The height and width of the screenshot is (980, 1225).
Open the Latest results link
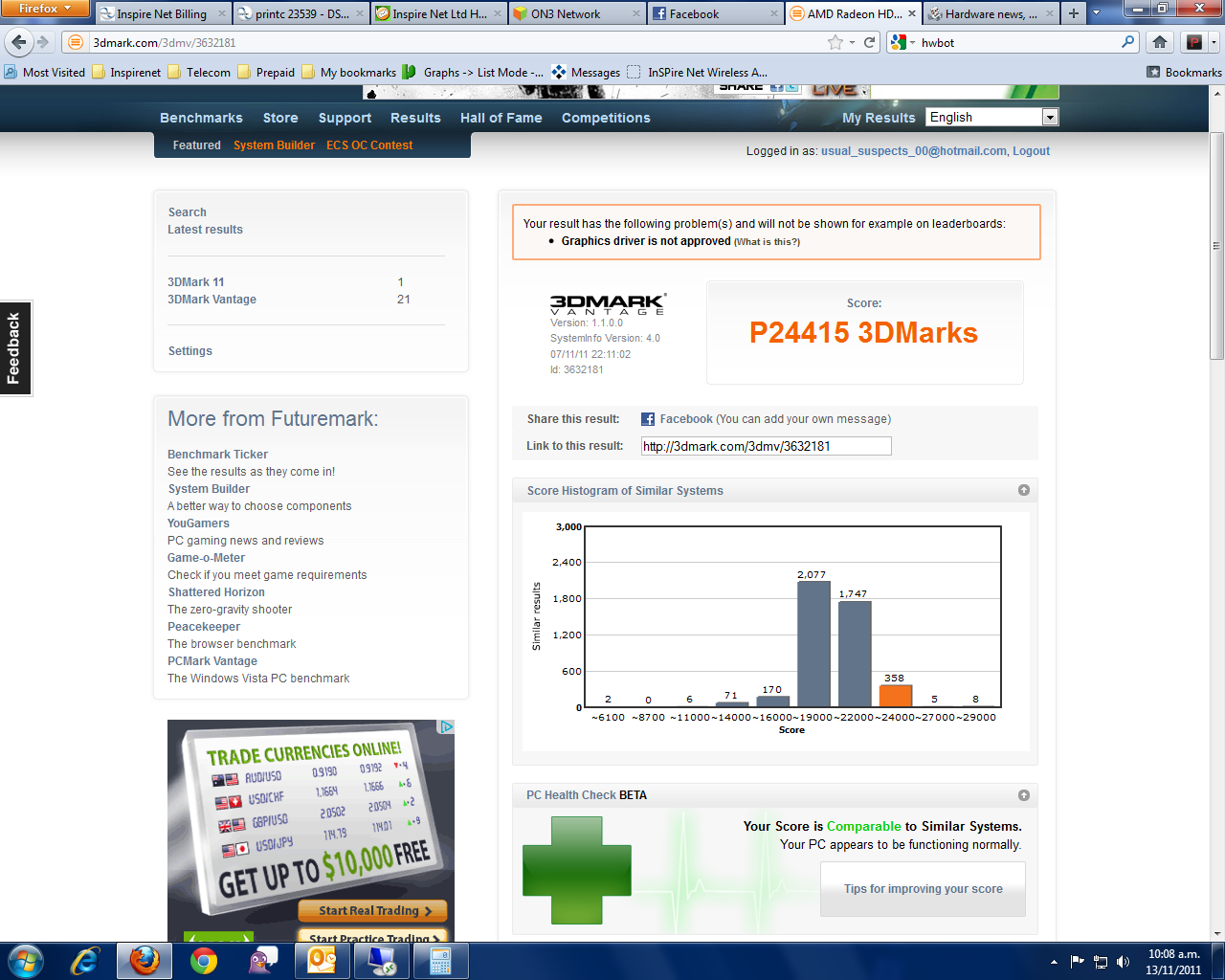coord(205,230)
